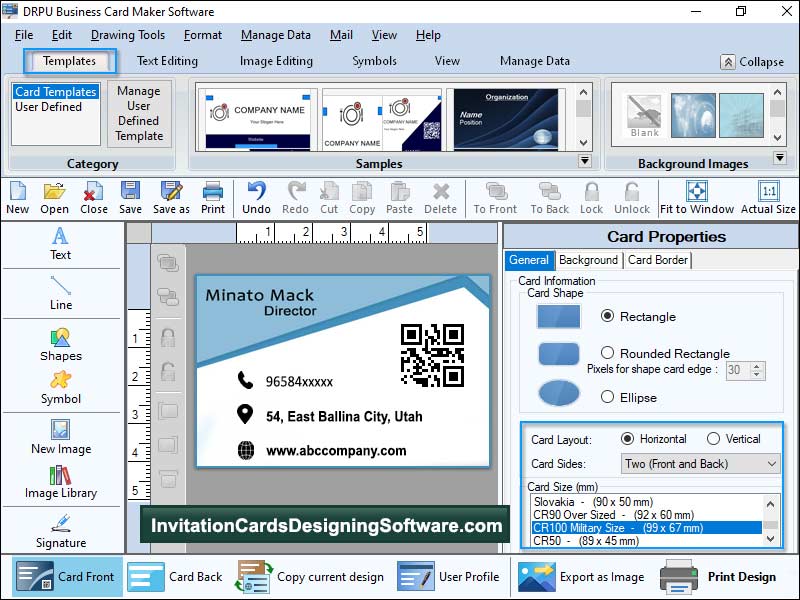Switch to the Background tab
Screen dimensions: 800x600
coord(588,260)
